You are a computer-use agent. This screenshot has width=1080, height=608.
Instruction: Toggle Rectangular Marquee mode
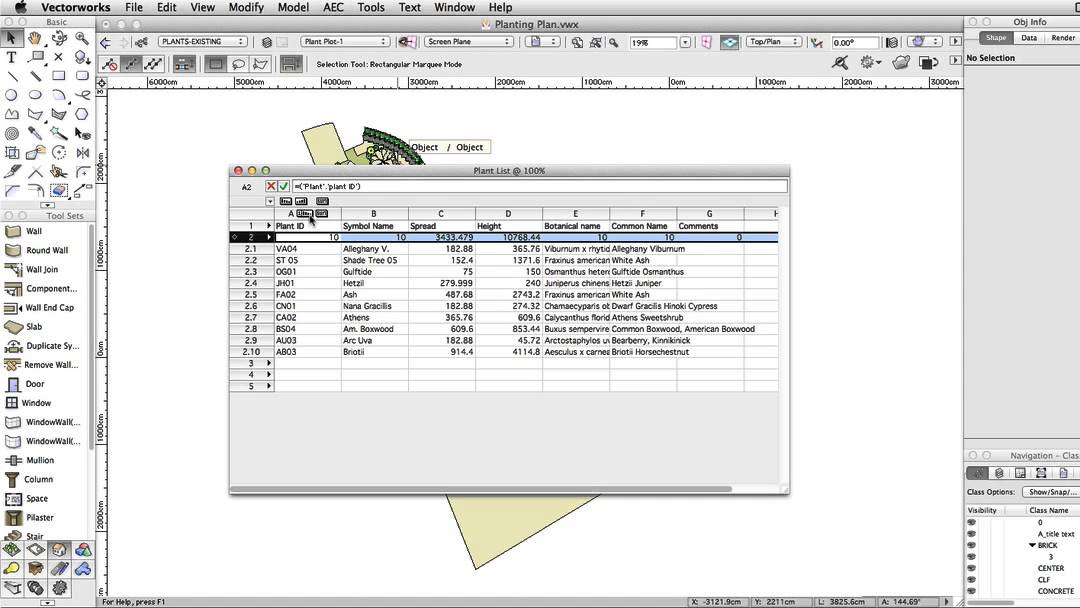click(216, 64)
